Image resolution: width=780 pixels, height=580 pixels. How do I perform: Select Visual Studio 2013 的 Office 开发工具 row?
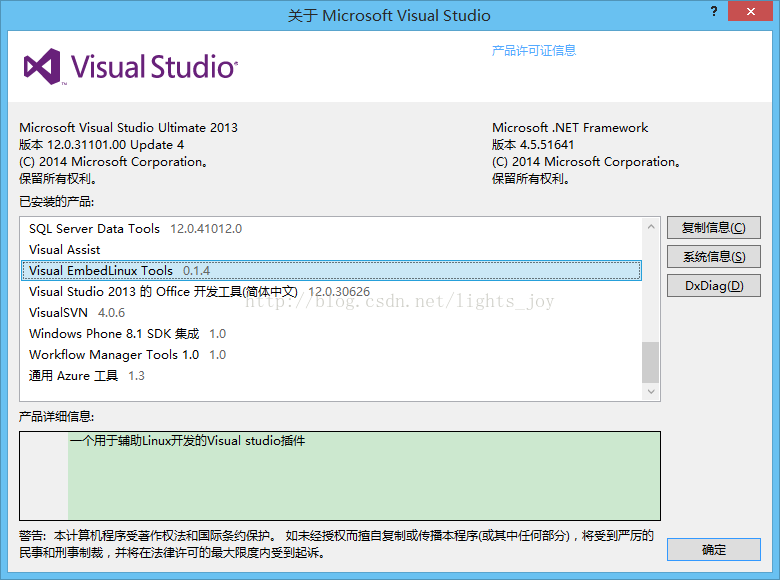[x=331, y=291]
